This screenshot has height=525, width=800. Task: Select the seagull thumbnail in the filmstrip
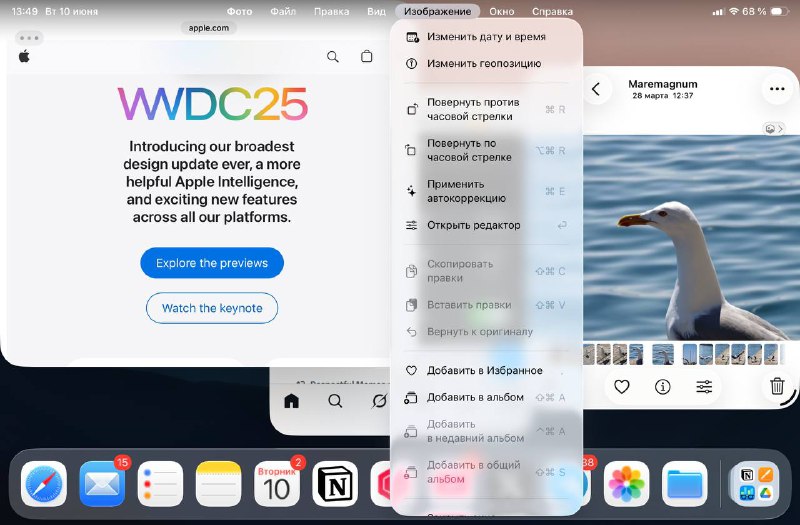663,354
